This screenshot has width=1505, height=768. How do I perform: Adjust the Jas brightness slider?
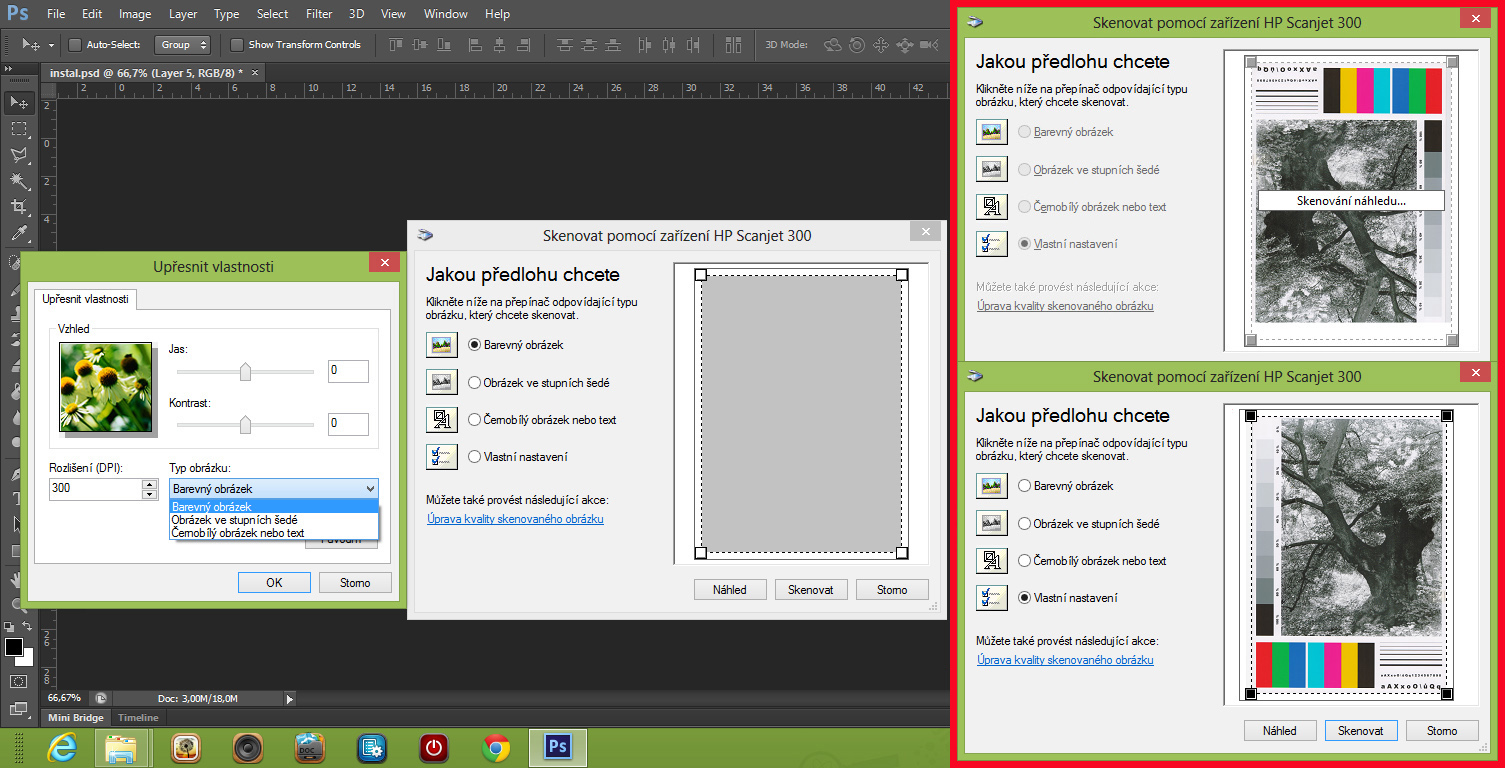click(x=245, y=372)
